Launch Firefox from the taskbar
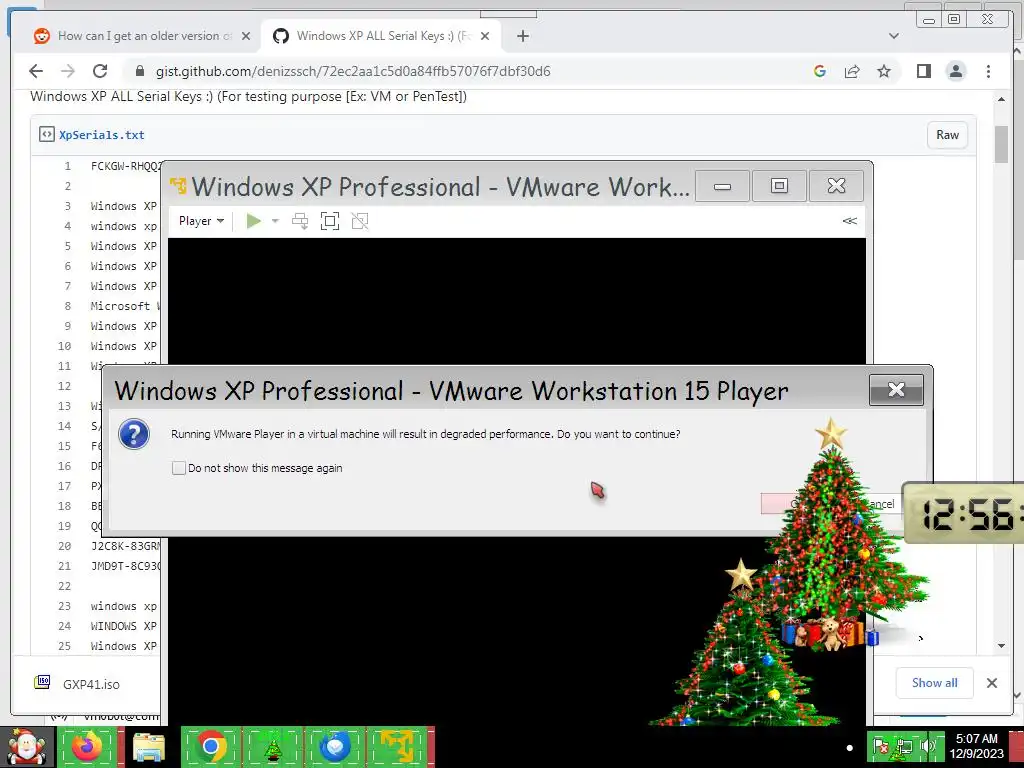1024x768 pixels. click(86, 746)
